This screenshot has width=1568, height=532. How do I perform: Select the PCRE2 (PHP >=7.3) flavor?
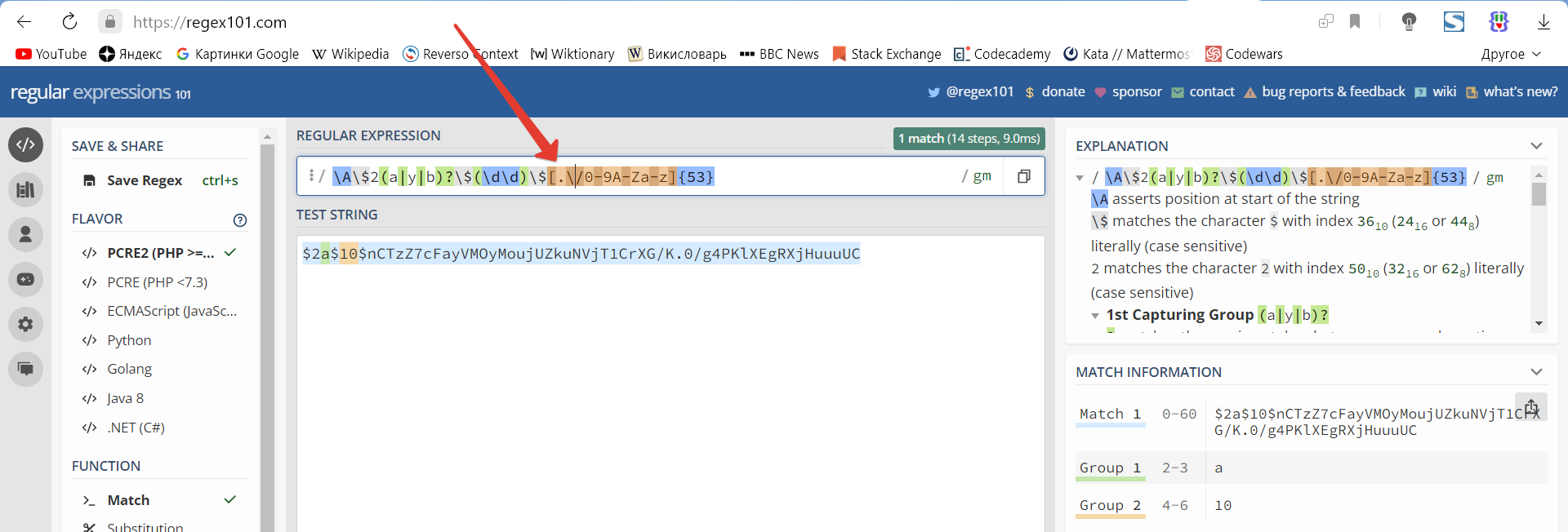[160, 253]
